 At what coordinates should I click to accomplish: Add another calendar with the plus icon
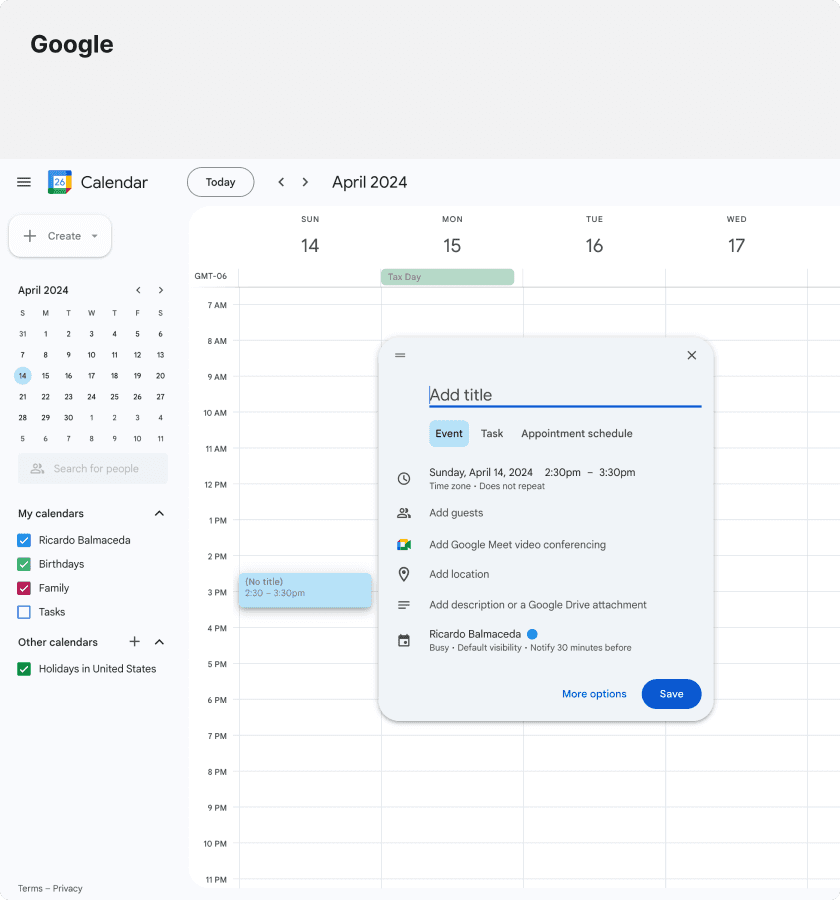pos(134,641)
